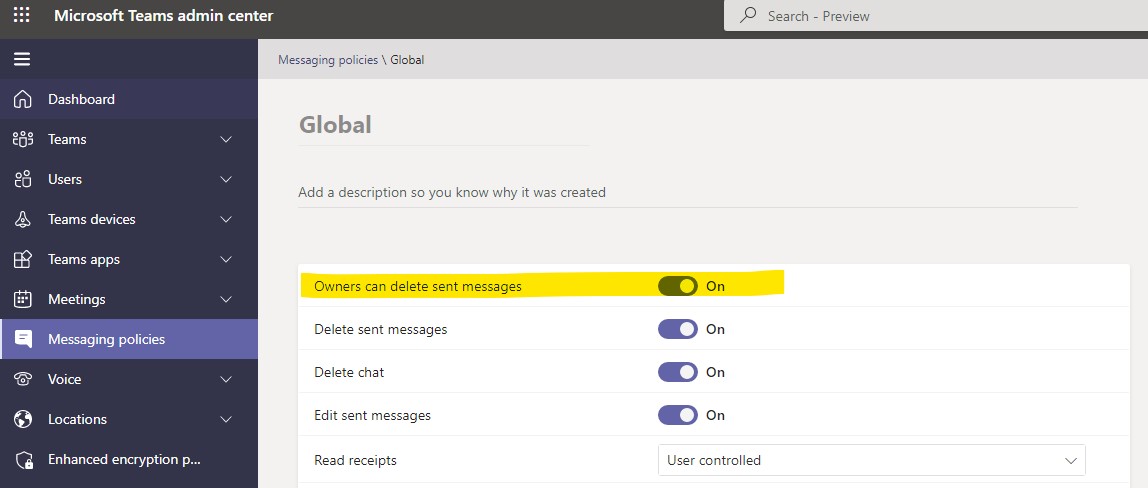The height and width of the screenshot is (488, 1148).
Task: Expand the Meetings chevron
Action: click(x=226, y=299)
